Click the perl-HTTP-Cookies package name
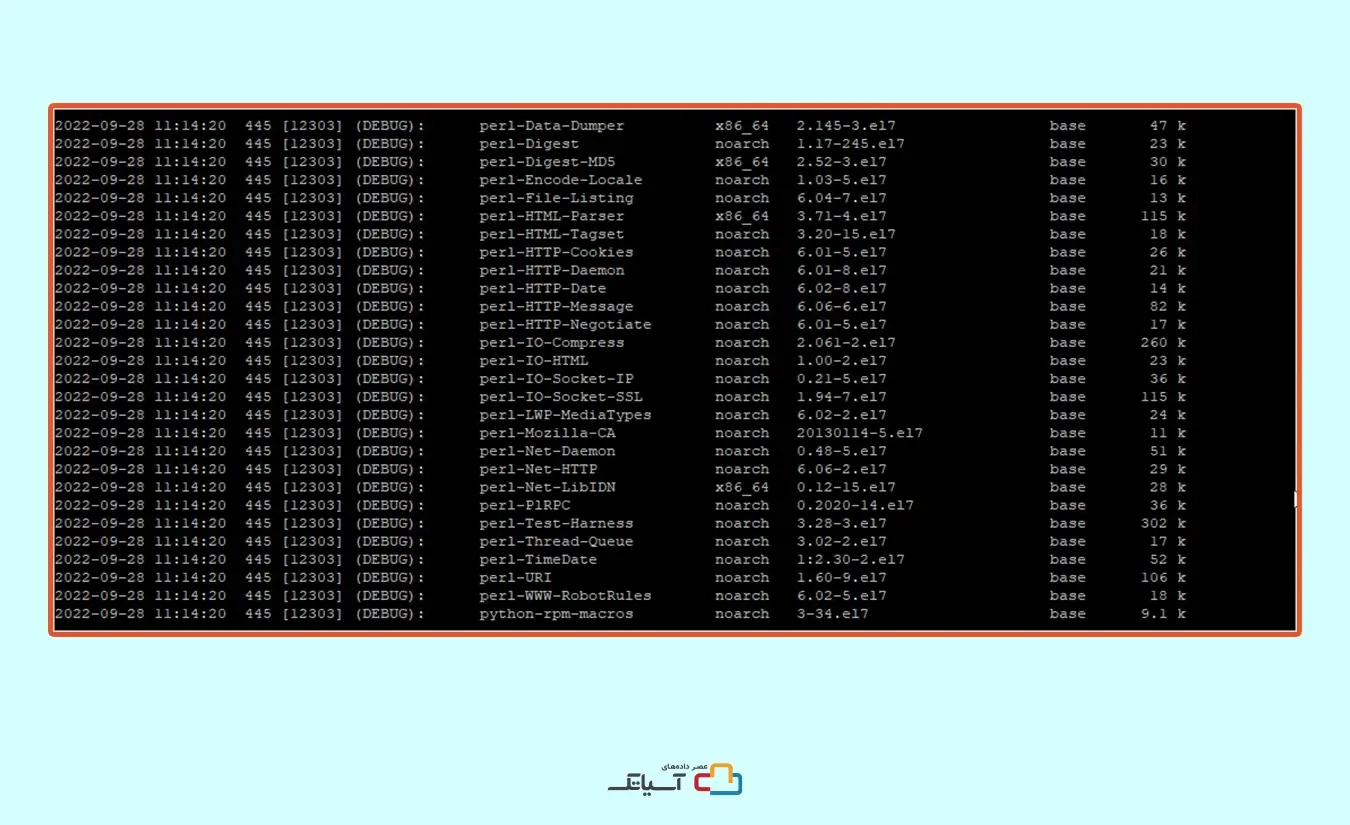This screenshot has width=1350, height=825. tap(556, 252)
